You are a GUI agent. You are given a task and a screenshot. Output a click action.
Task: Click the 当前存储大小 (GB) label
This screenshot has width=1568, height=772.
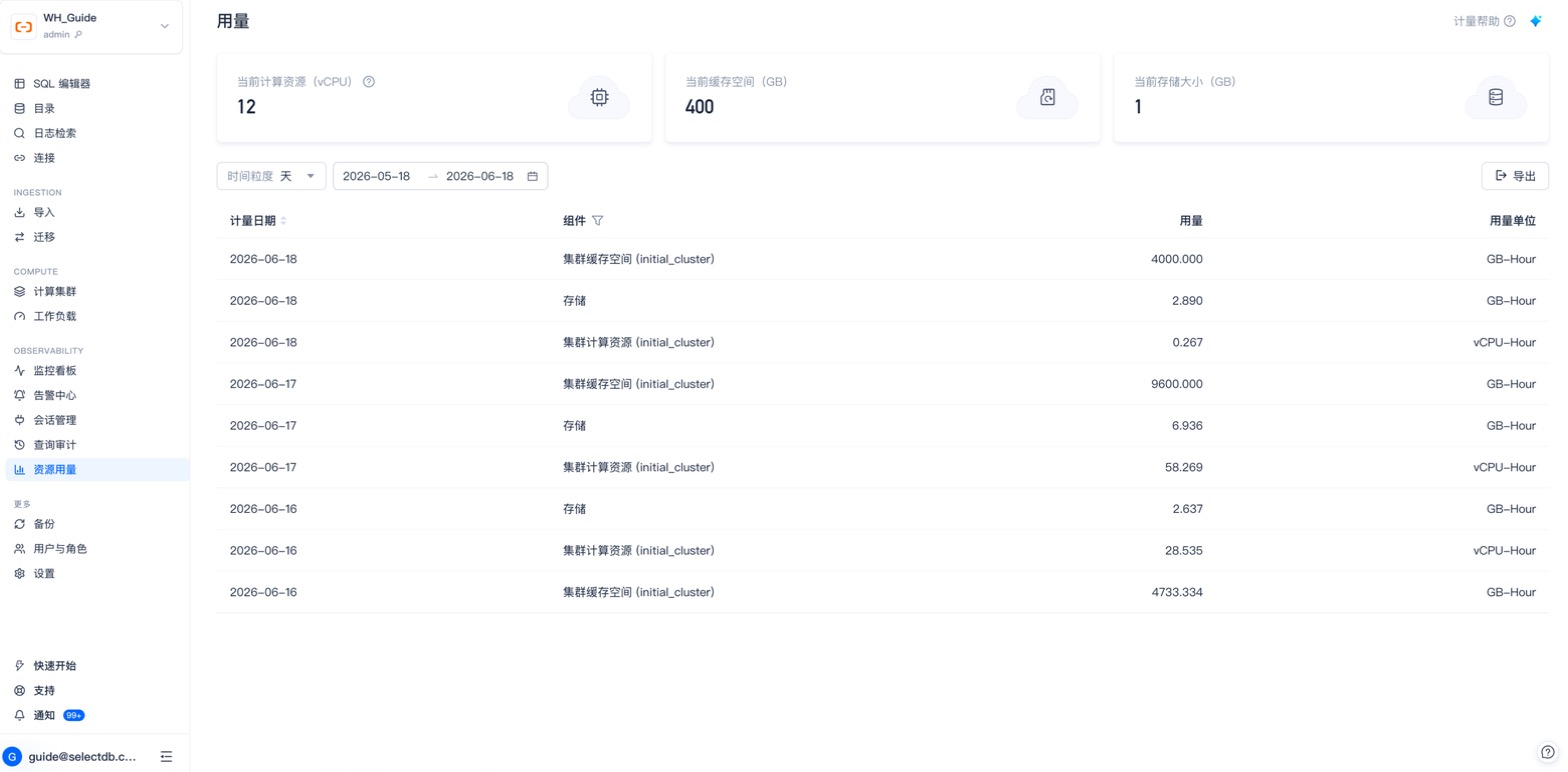(x=1185, y=82)
